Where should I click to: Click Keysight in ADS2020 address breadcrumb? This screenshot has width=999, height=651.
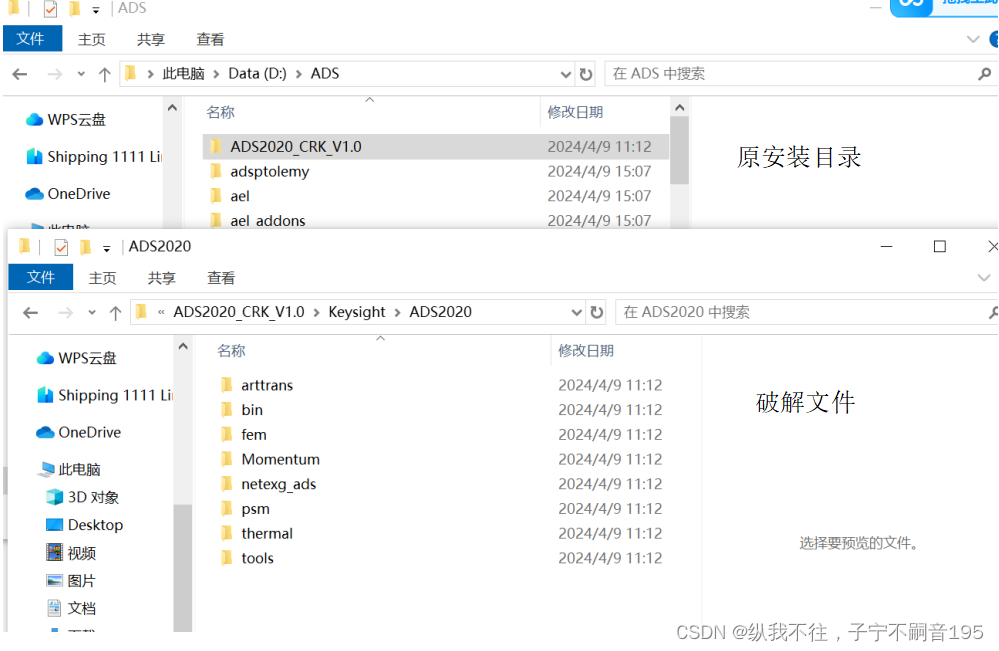click(x=357, y=312)
